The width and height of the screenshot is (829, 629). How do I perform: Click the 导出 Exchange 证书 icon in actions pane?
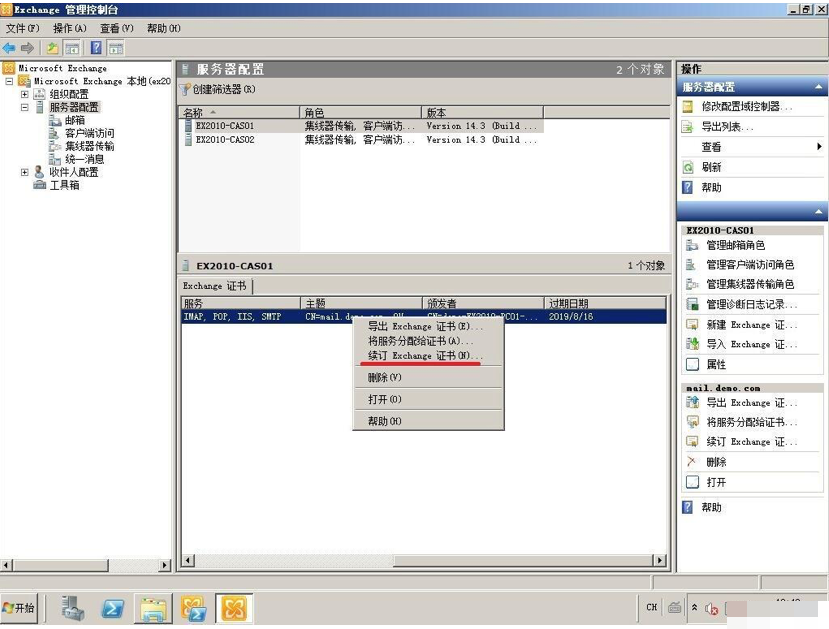692,402
